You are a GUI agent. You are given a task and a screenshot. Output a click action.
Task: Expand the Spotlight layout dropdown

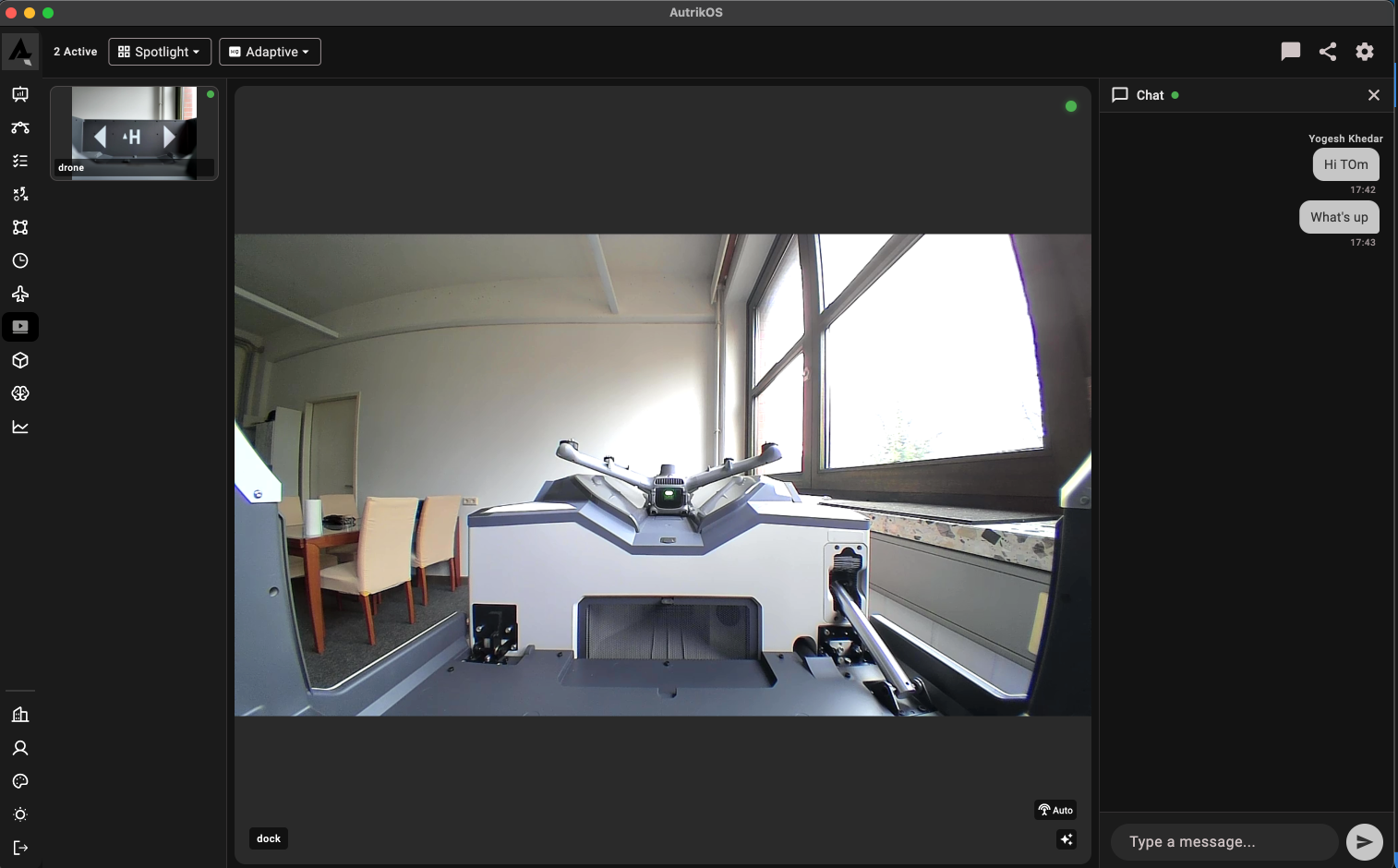(160, 52)
